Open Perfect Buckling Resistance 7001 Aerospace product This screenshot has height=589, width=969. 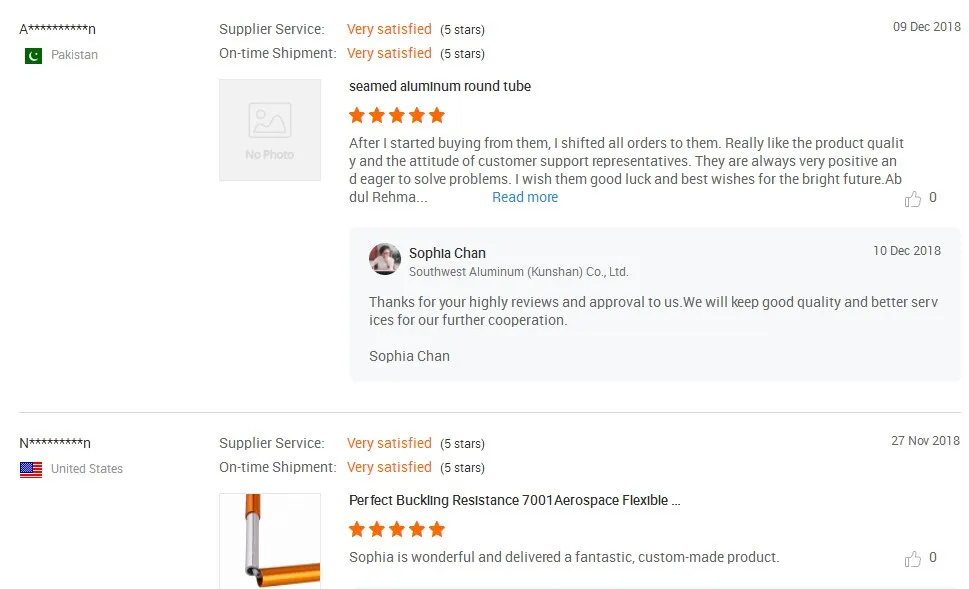pos(514,501)
